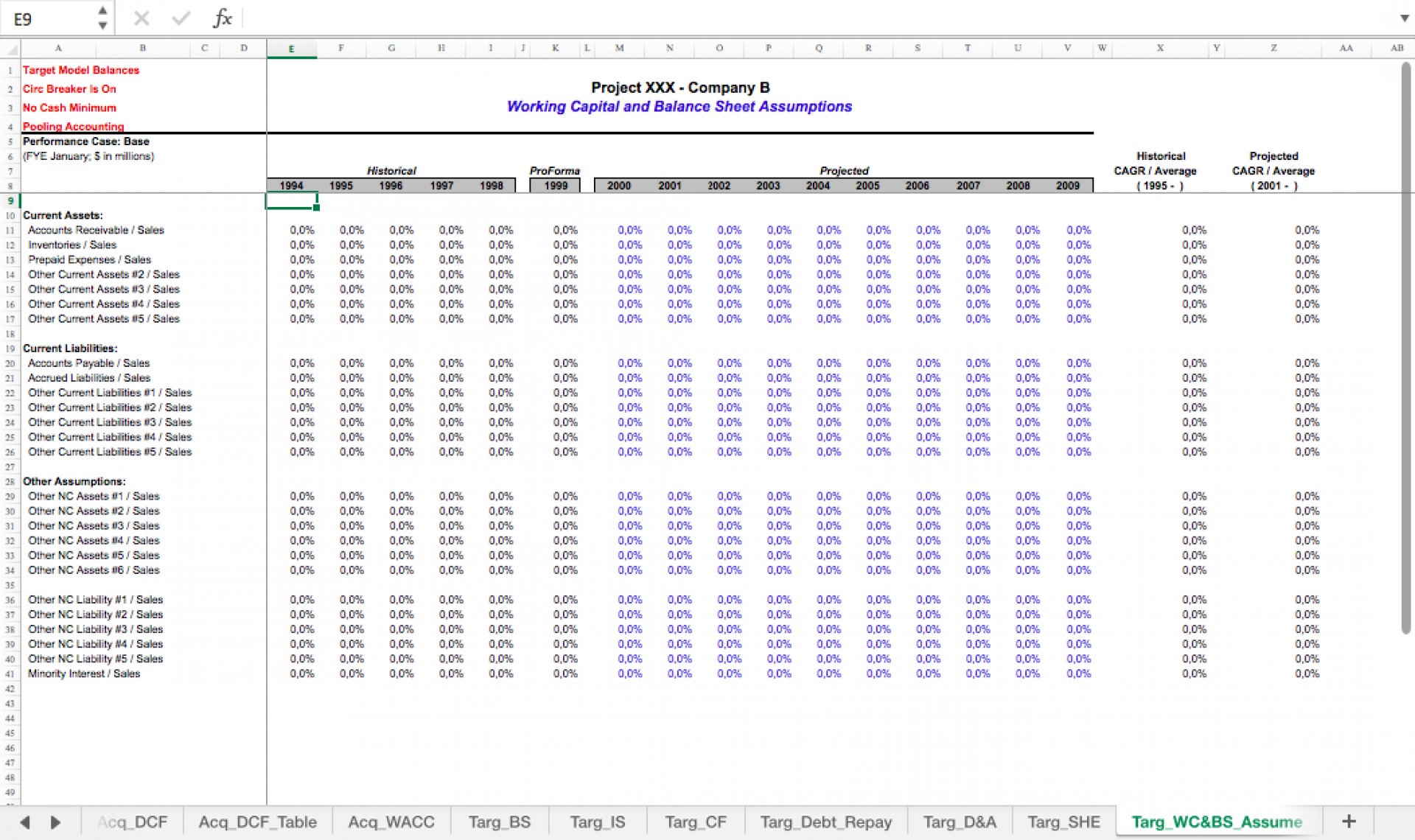Select 'Other NC Liability #1 / Sales' label
Image resolution: width=1415 pixels, height=840 pixels.
click(95, 600)
